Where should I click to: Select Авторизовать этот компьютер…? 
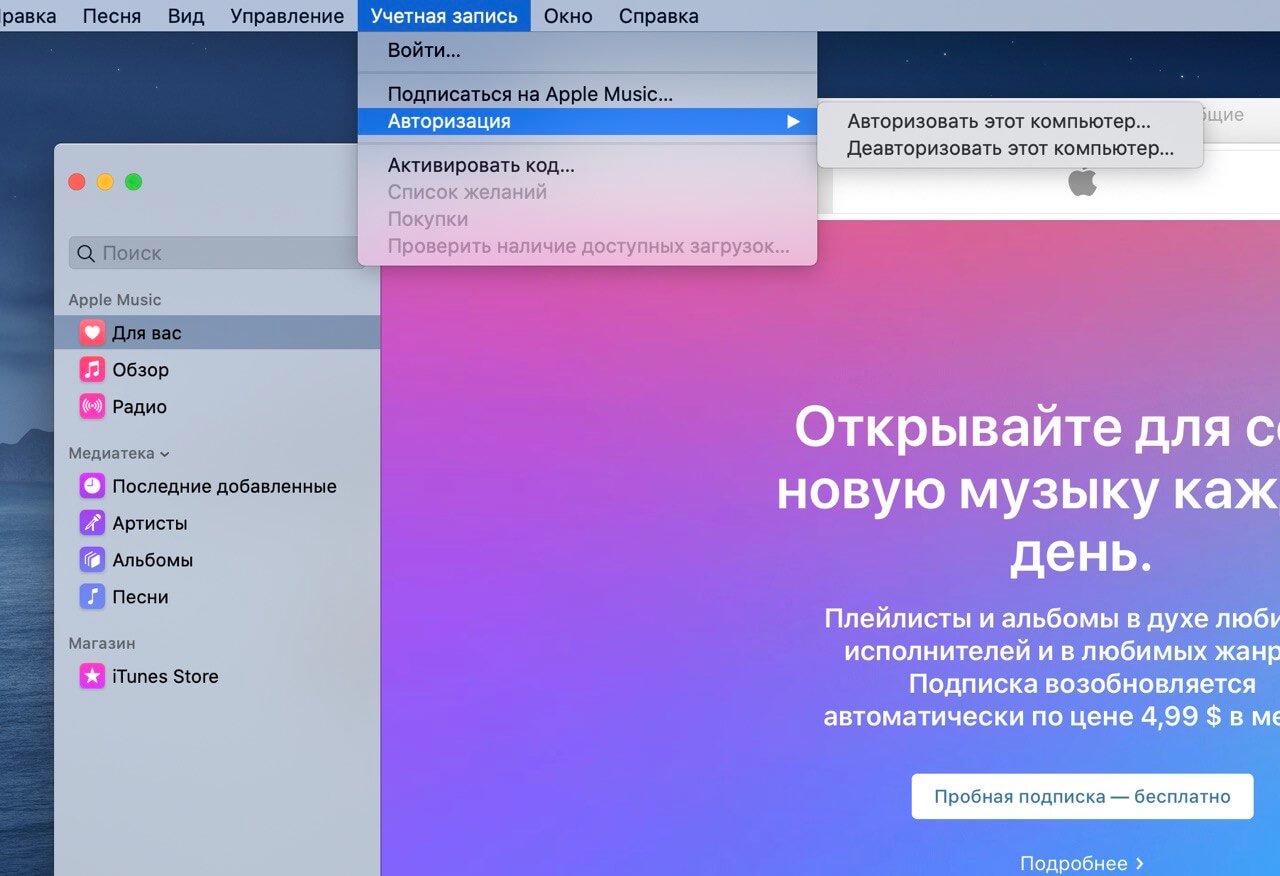pyautogui.click(x=1010, y=122)
